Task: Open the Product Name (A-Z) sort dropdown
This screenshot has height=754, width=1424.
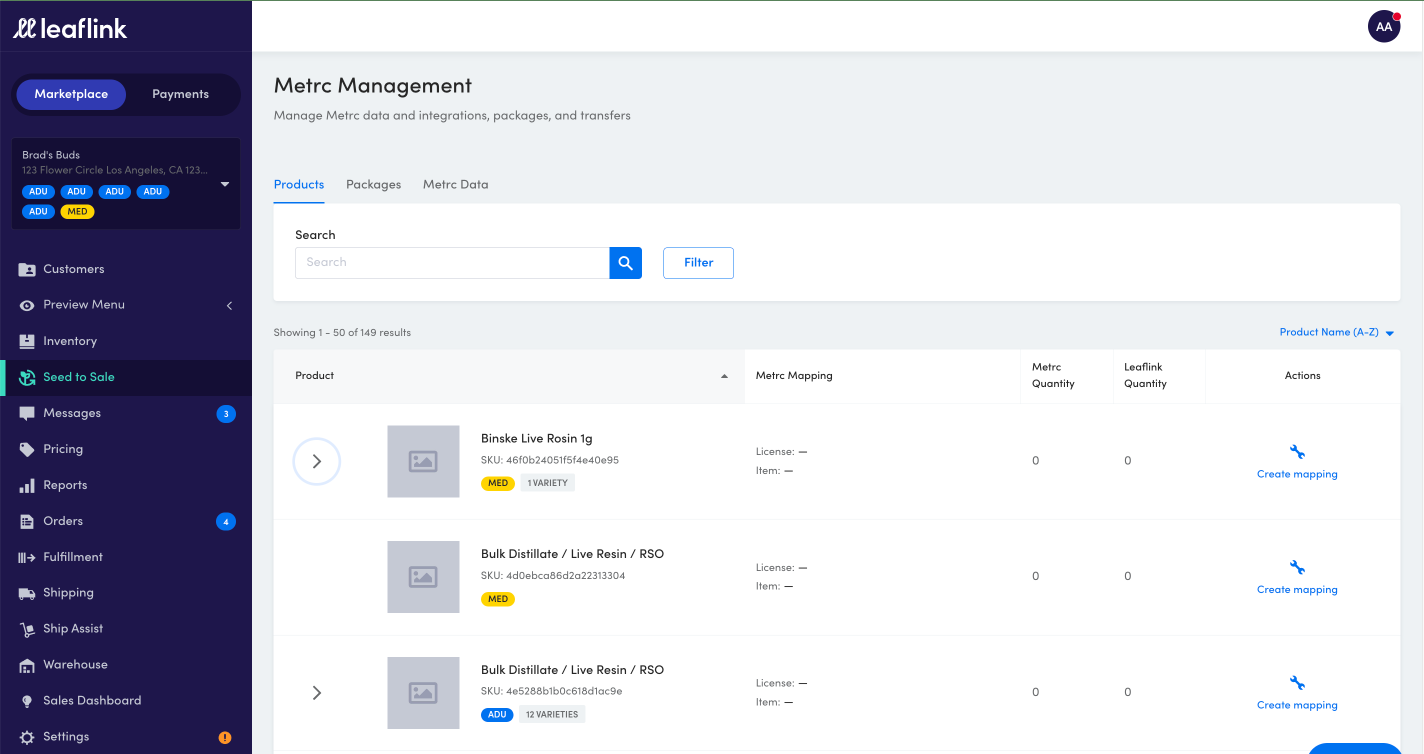Action: pos(1337,332)
